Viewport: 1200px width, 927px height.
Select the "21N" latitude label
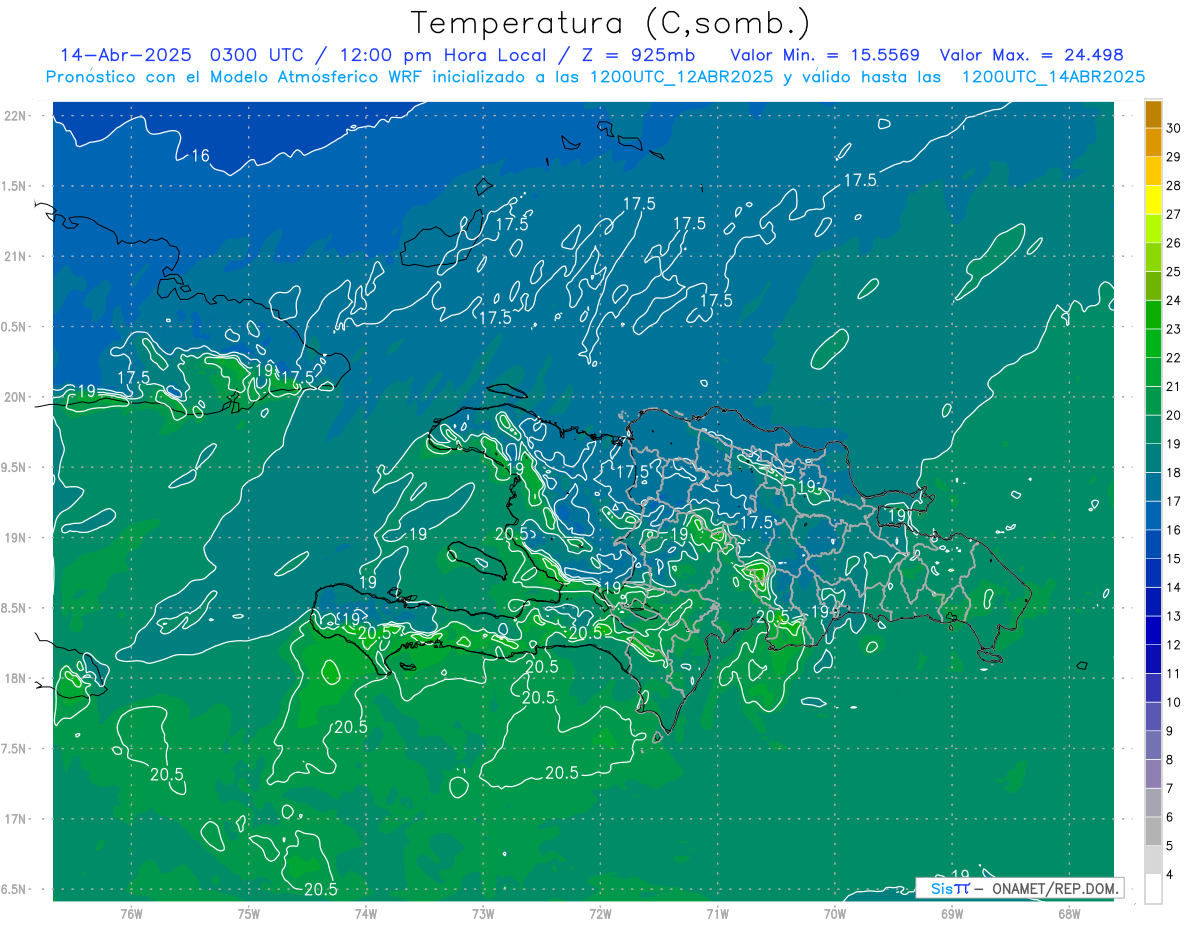click(15, 256)
